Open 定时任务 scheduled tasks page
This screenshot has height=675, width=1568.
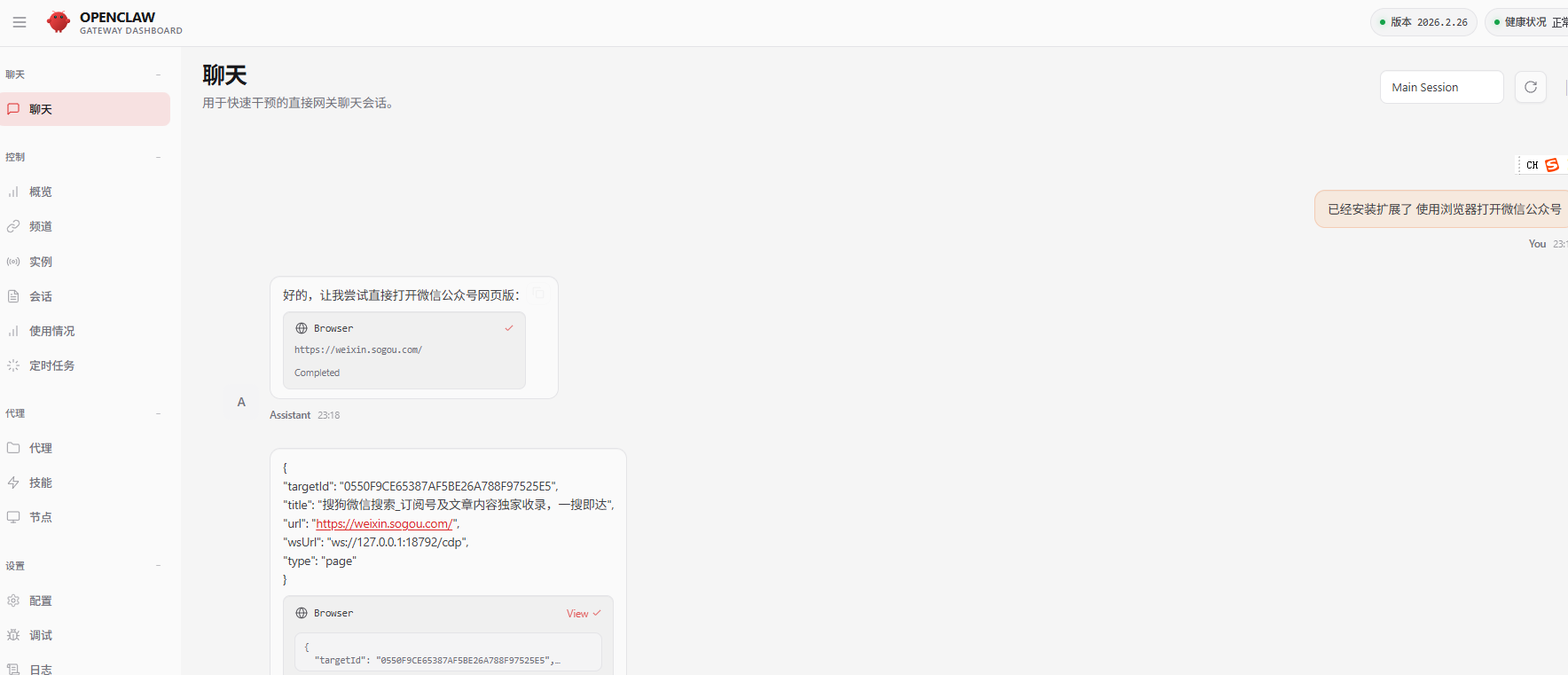coord(51,365)
